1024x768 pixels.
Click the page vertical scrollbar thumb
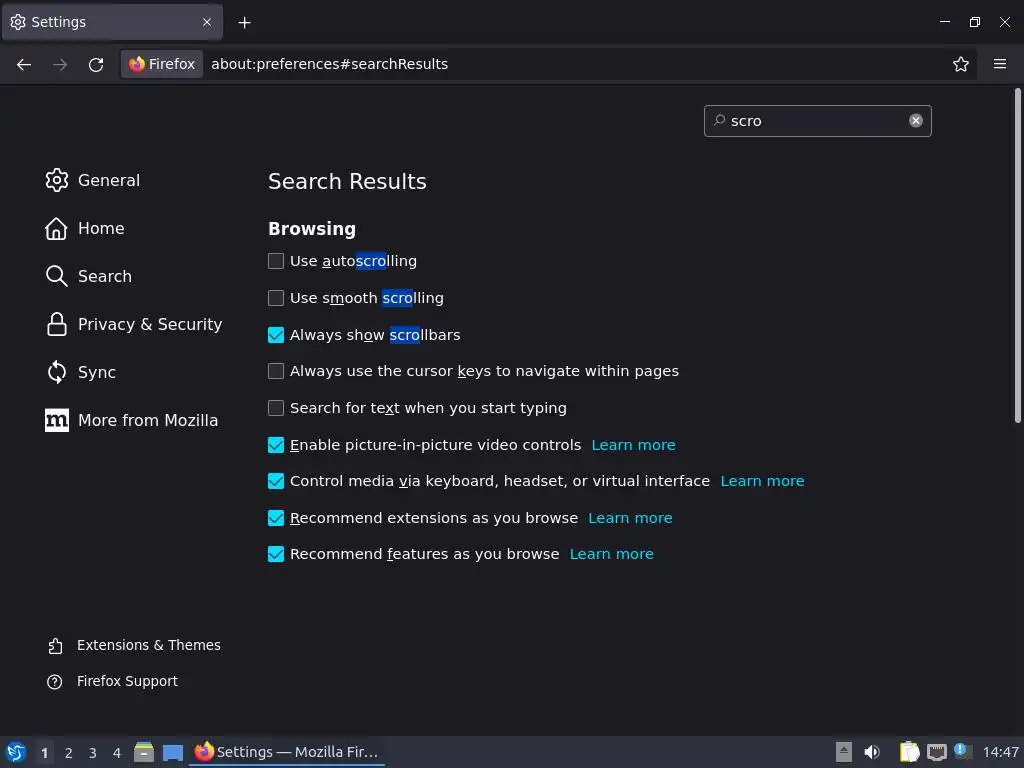coord(1017,255)
